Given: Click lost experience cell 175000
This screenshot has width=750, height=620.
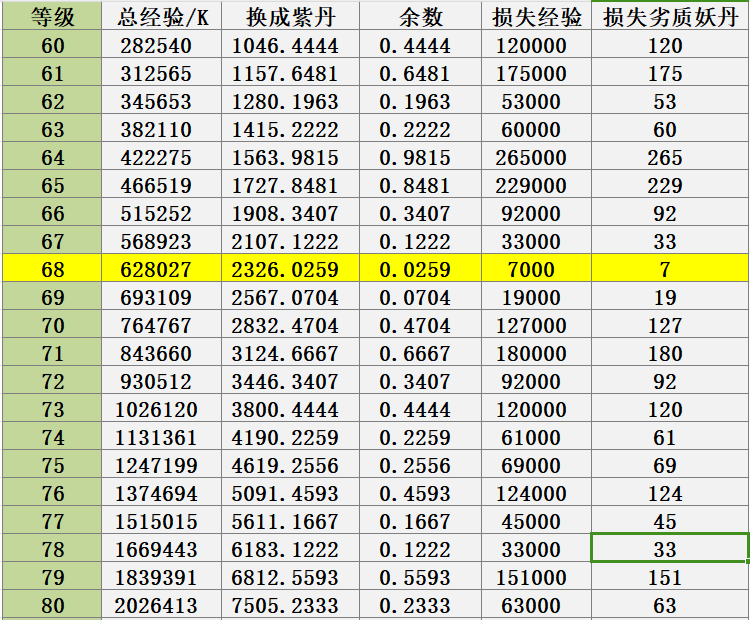Looking at the screenshot, I should click(x=536, y=73).
